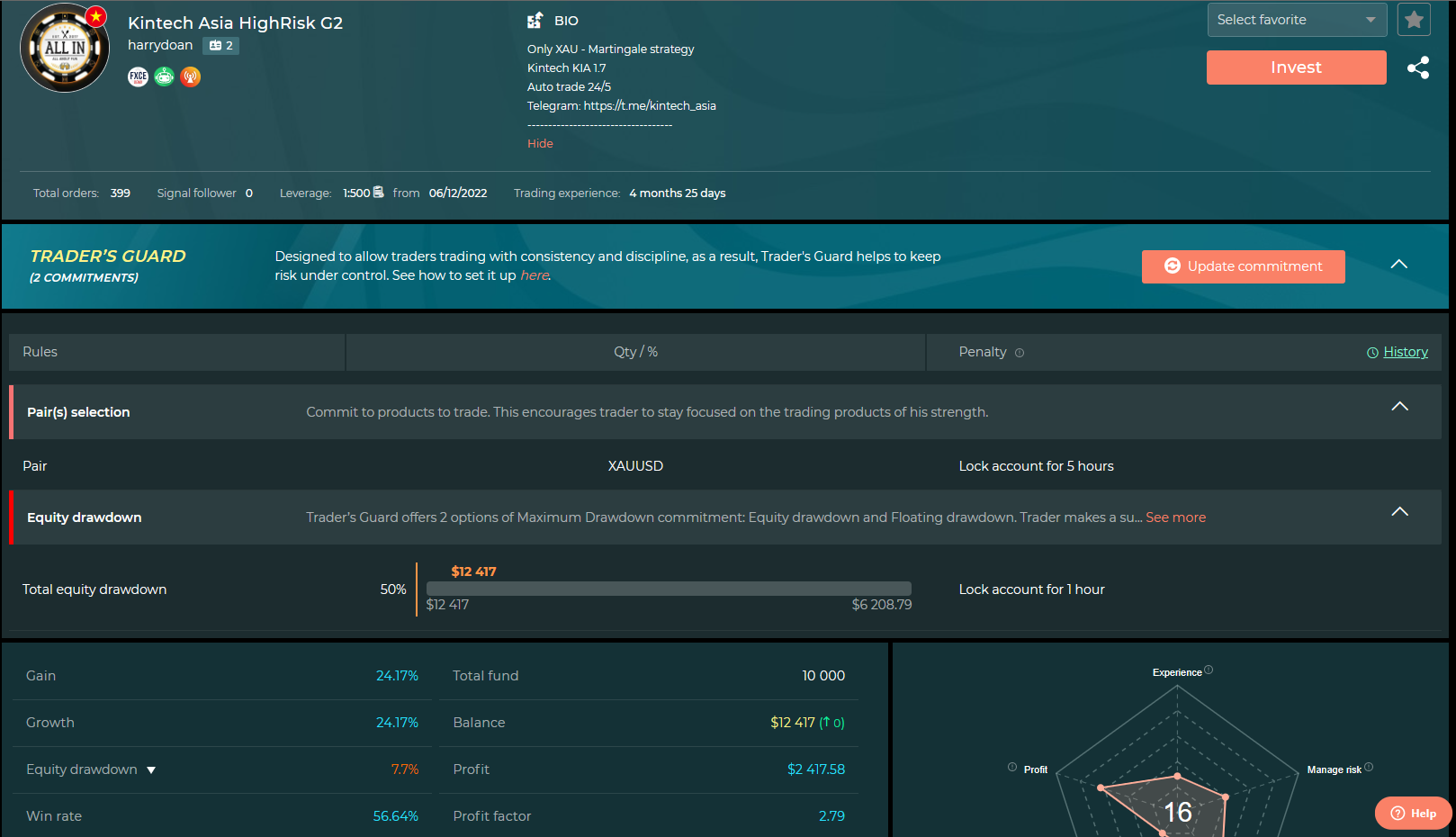Click the Lock account for 1 hour penalty
Image resolution: width=1456 pixels, height=837 pixels.
point(1031,589)
